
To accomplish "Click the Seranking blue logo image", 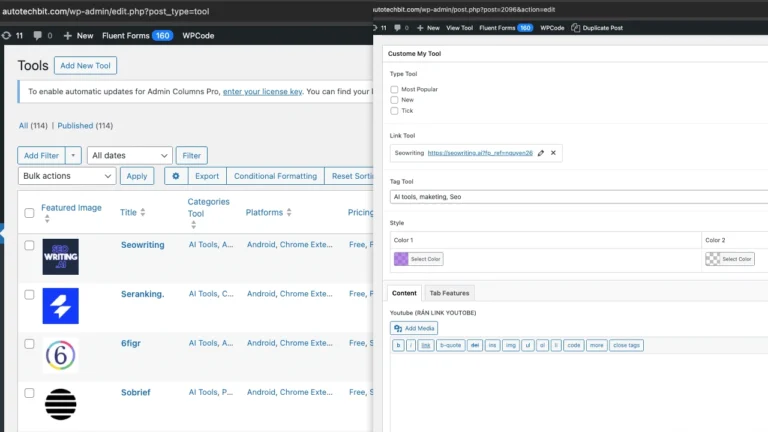I will [x=60, y=305].
